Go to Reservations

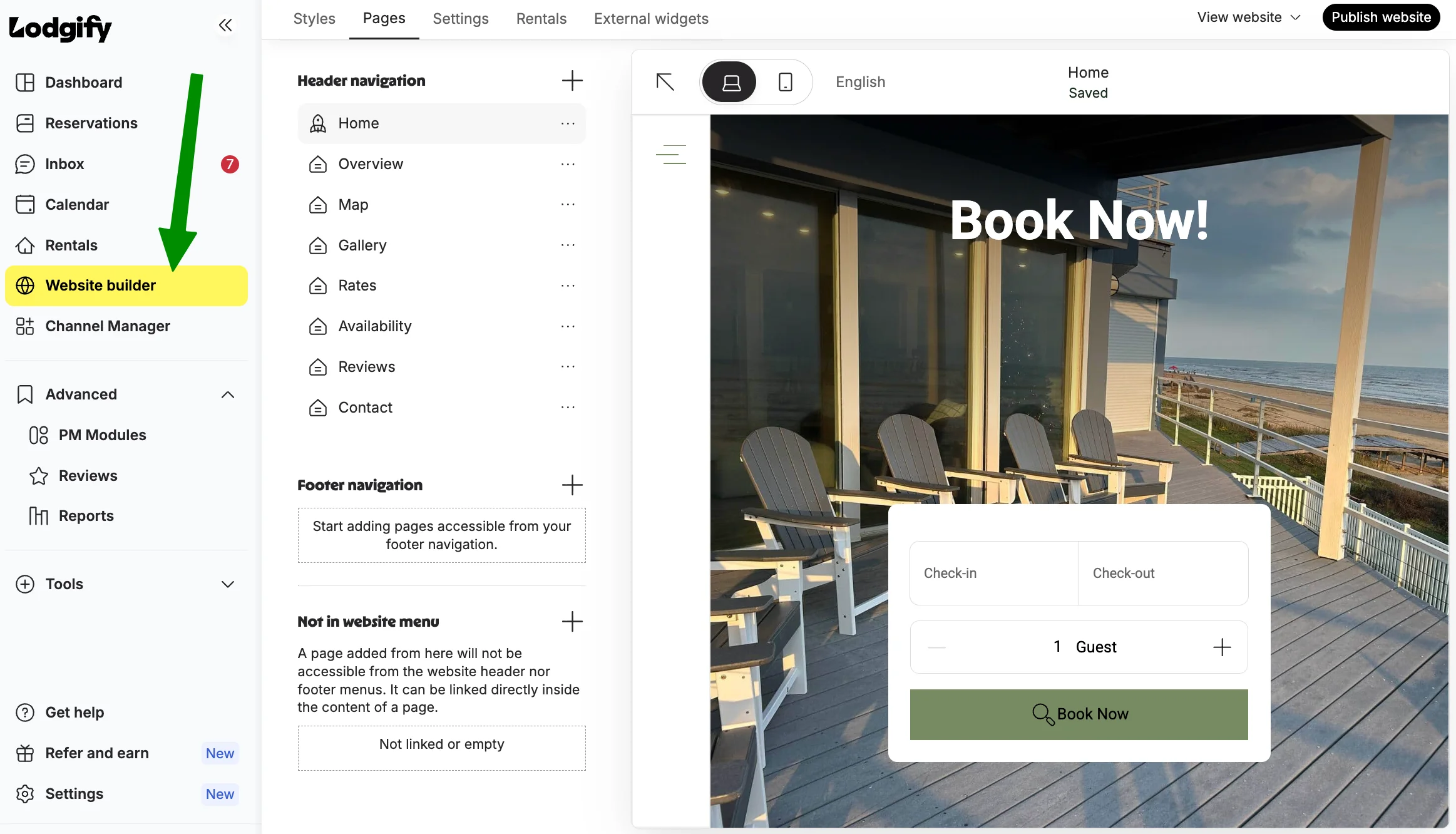[x=127, y=123]
